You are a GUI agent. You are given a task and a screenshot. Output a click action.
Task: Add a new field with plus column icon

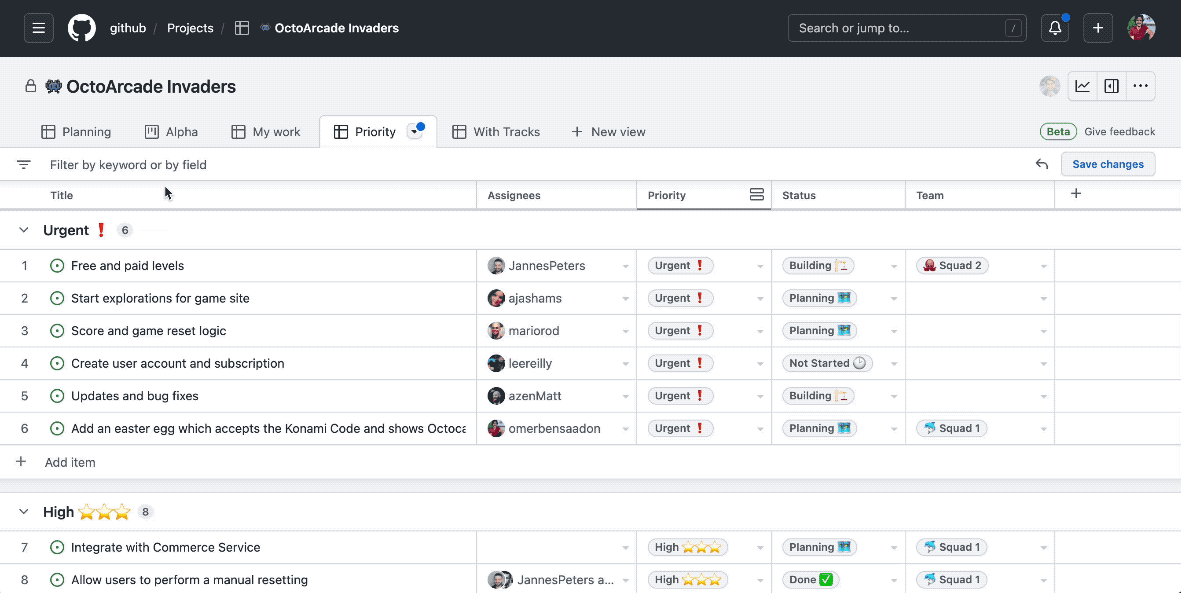[1076, 194]
